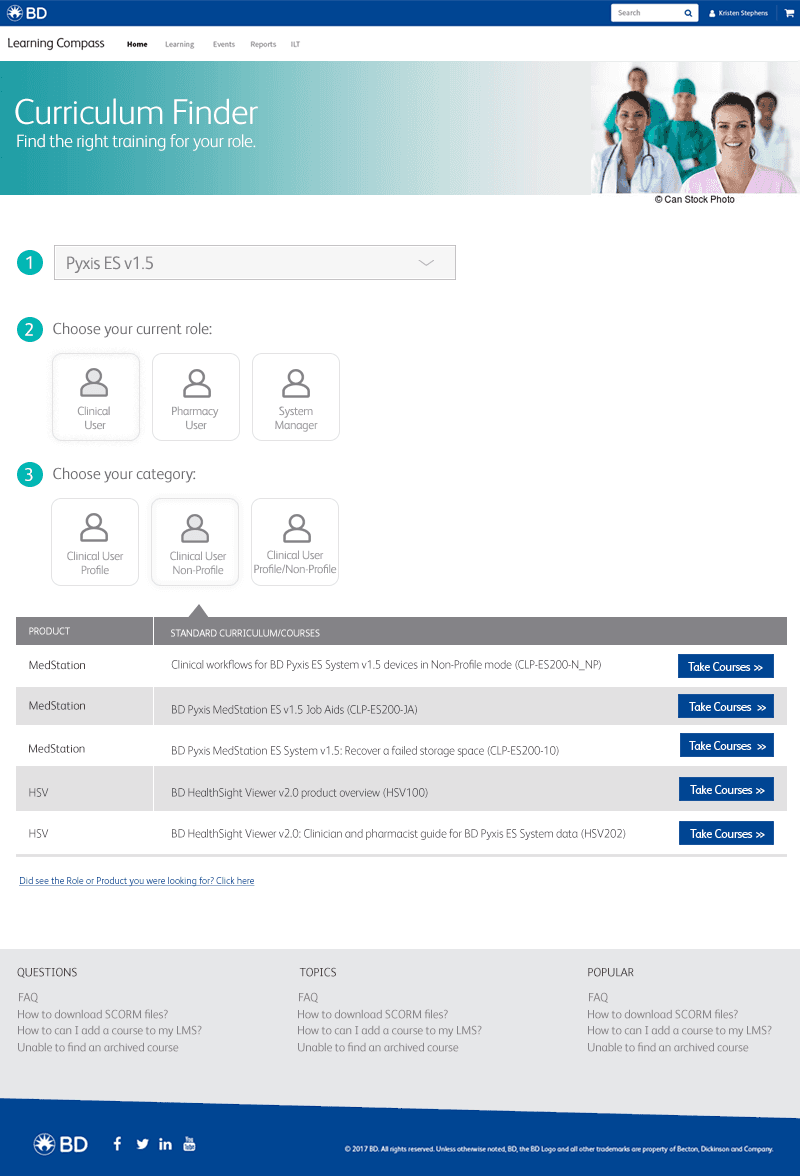Choose Clinical User Non-Profile category card
The width and height of the screenshot is (800, 1176).
[195, 542]
